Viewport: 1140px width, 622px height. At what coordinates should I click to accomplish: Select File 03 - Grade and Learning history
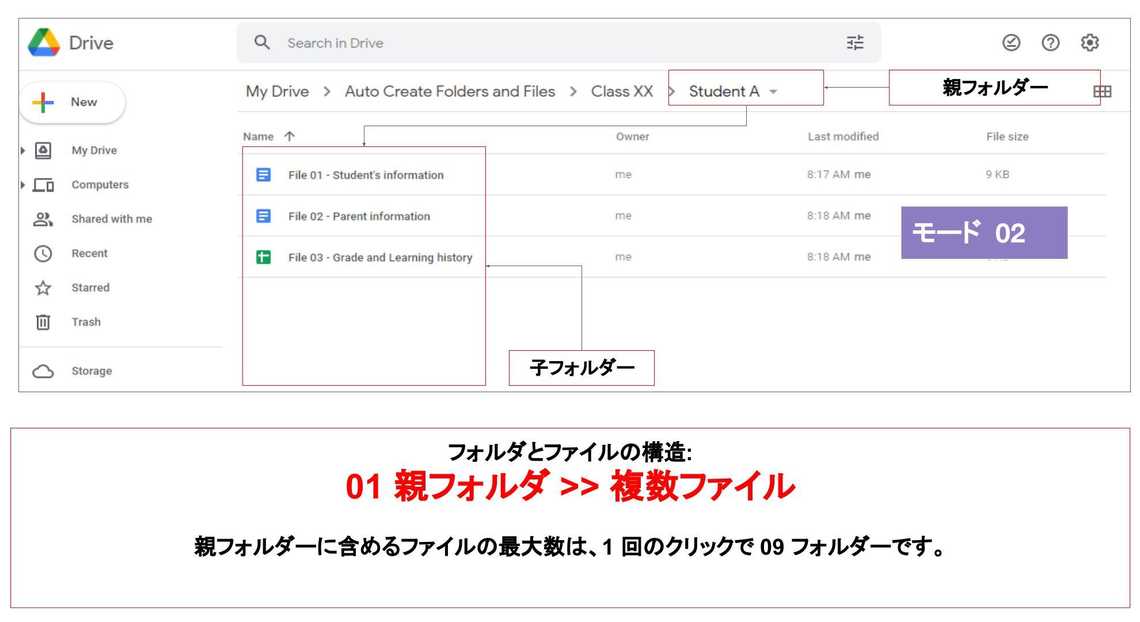click(x=379, y=258)
